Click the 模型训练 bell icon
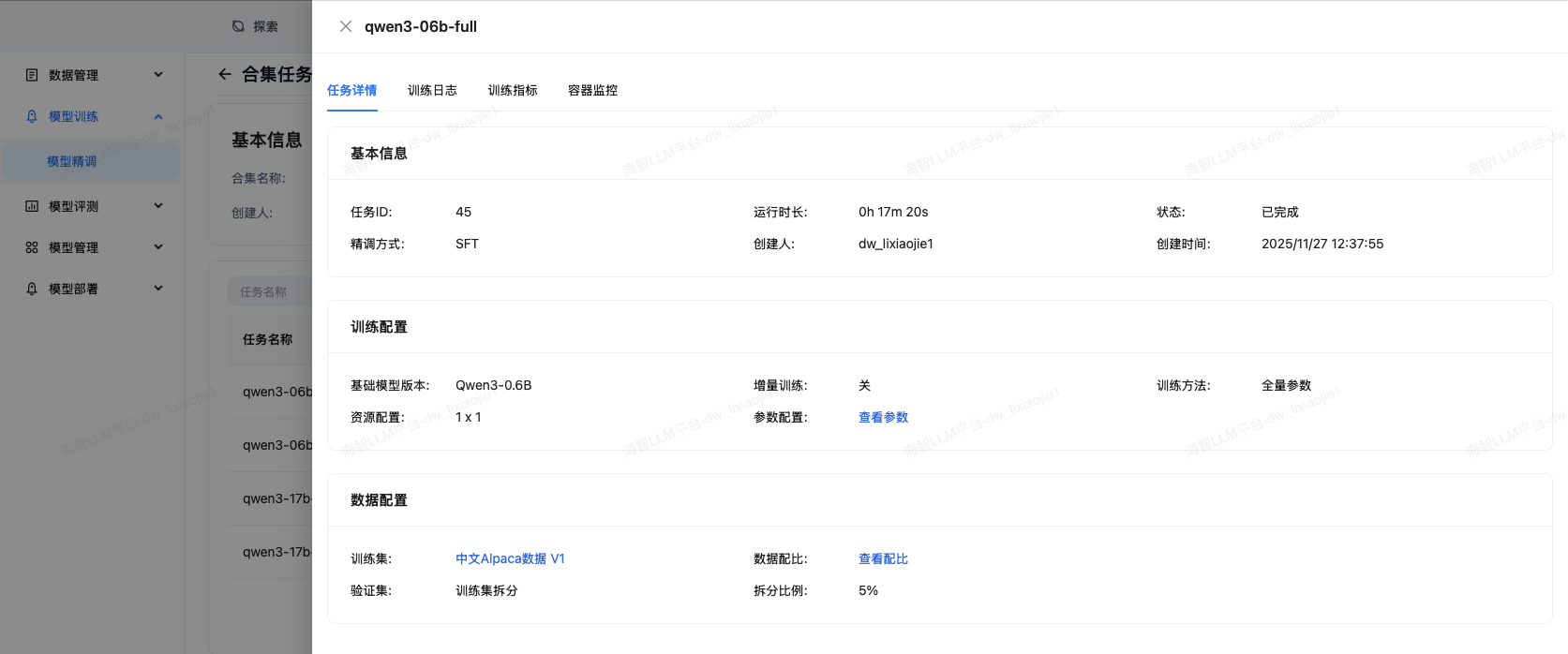 click(x=32, y=116)
